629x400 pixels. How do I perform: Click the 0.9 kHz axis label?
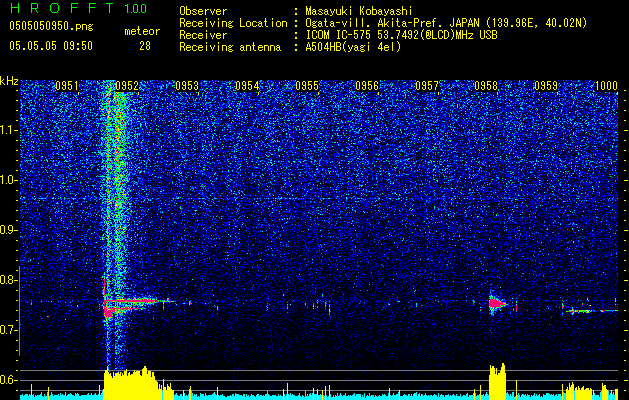(9, 230)
